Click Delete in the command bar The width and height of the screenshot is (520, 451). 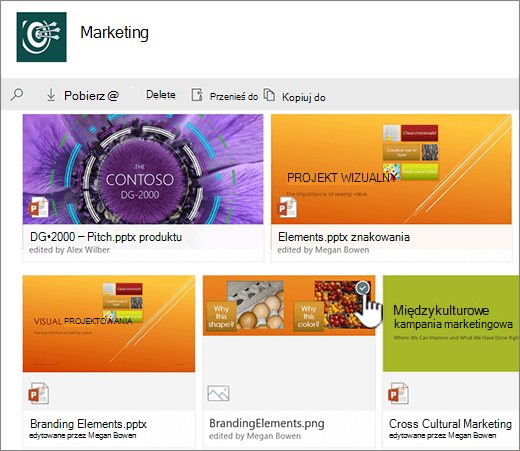[x=161, y=95]
